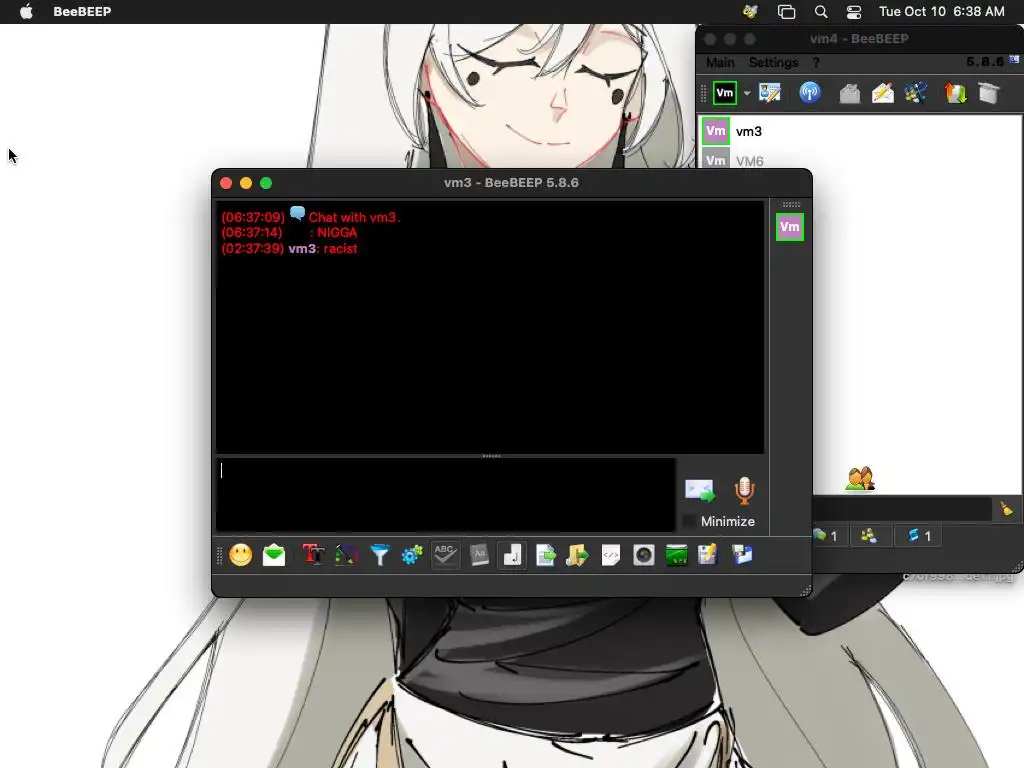Viewport: 1024px width, 768px height.
Task: Open the BeeBEEP menu in menu bar
Action: (x=82, y=11)
